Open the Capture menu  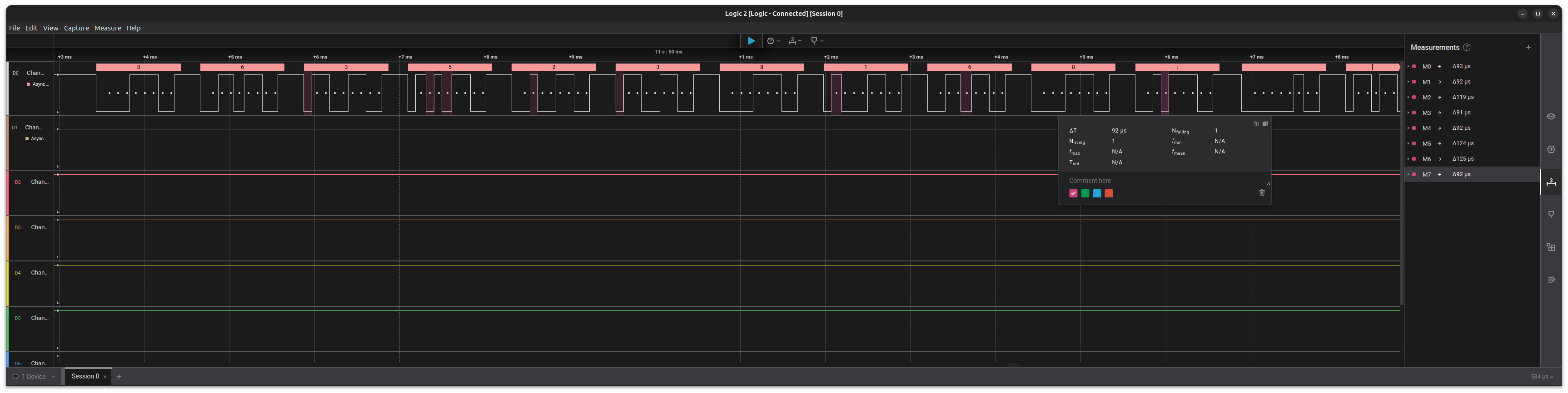pos(76,28)
